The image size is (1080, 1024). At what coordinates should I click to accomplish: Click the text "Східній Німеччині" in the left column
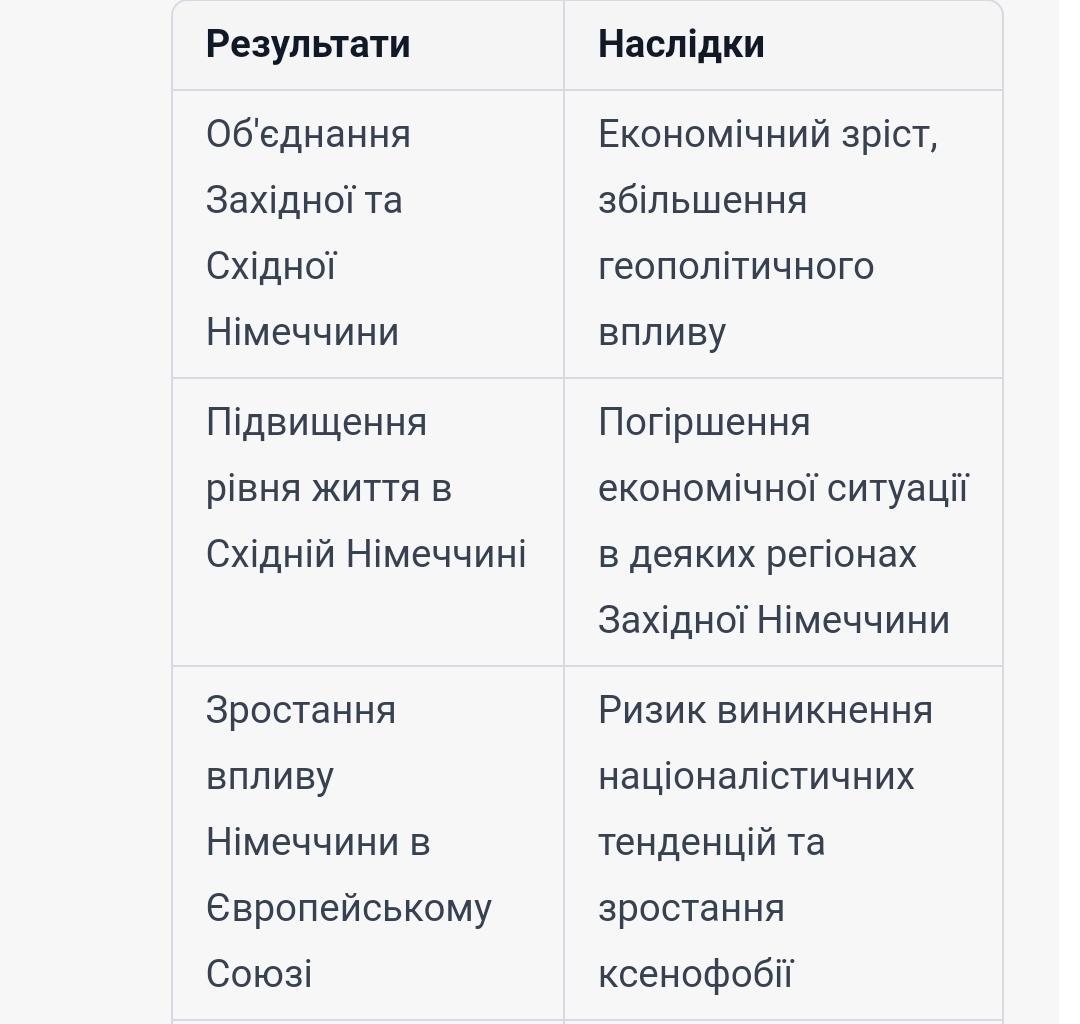coord(366,554)
